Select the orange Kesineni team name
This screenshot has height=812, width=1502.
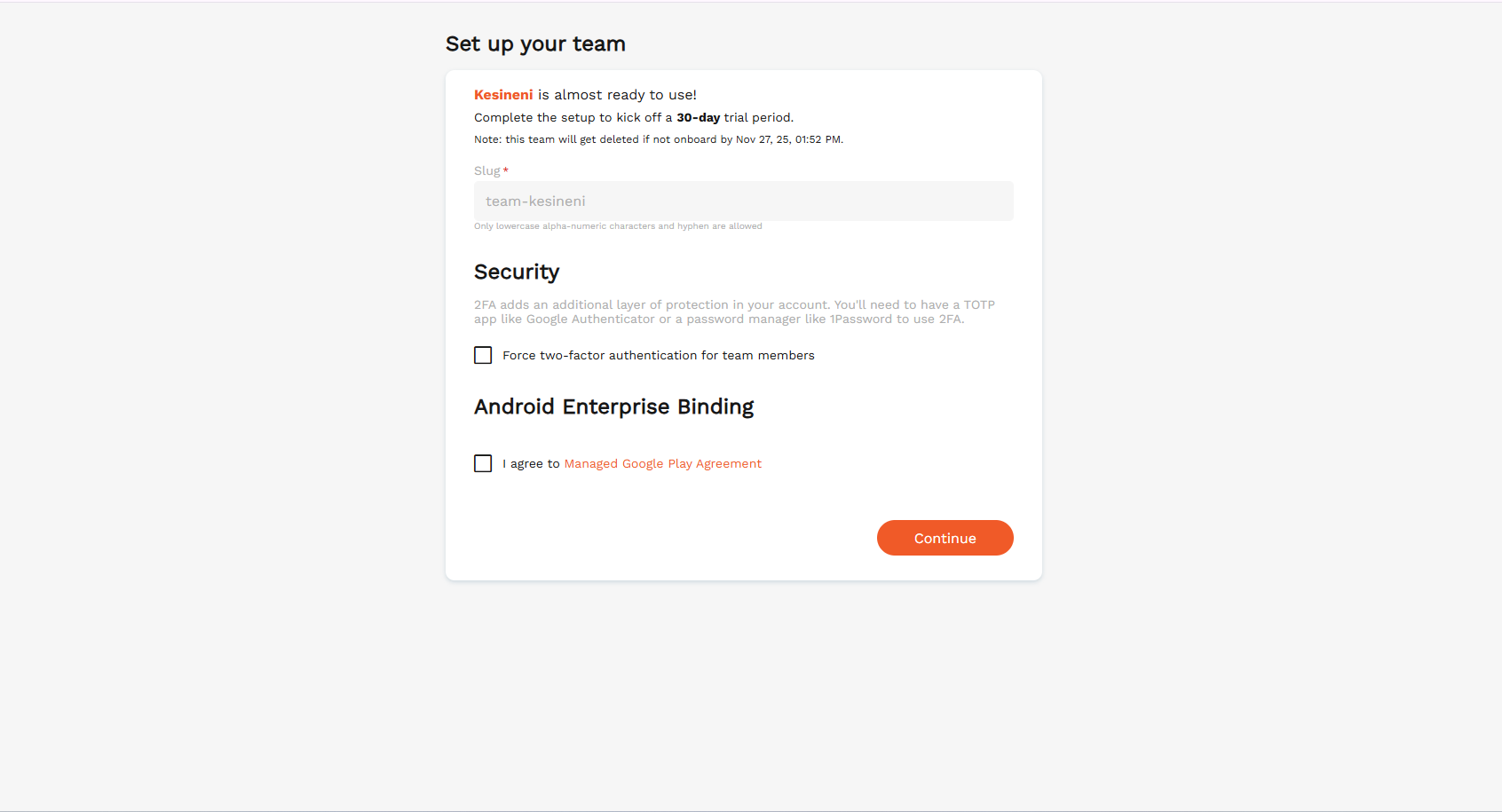tap(503, 94)
